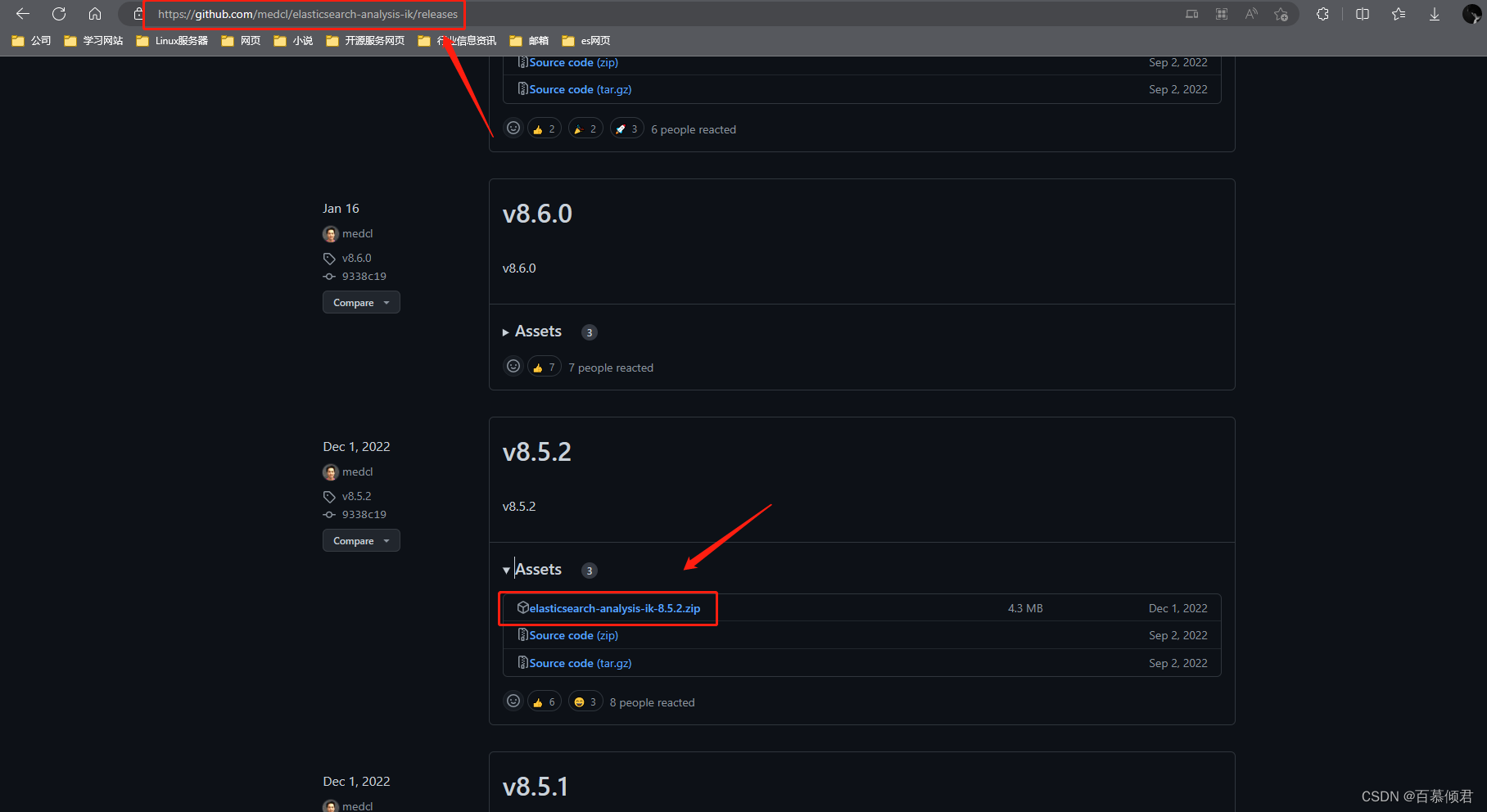Open browser downloads icon

click(1435, 14)
